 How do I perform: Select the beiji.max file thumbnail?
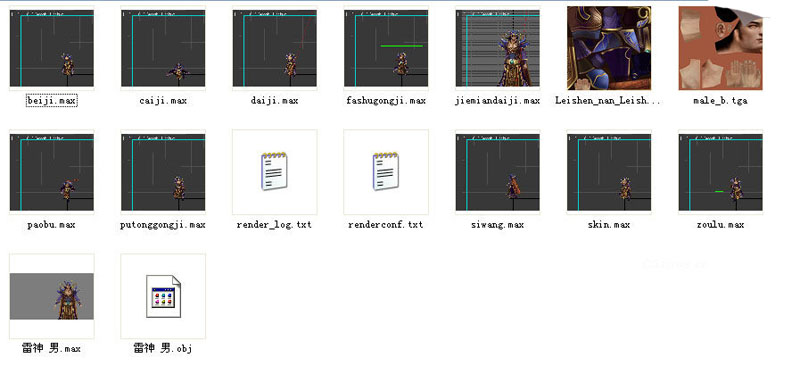[x=52, y=48]
